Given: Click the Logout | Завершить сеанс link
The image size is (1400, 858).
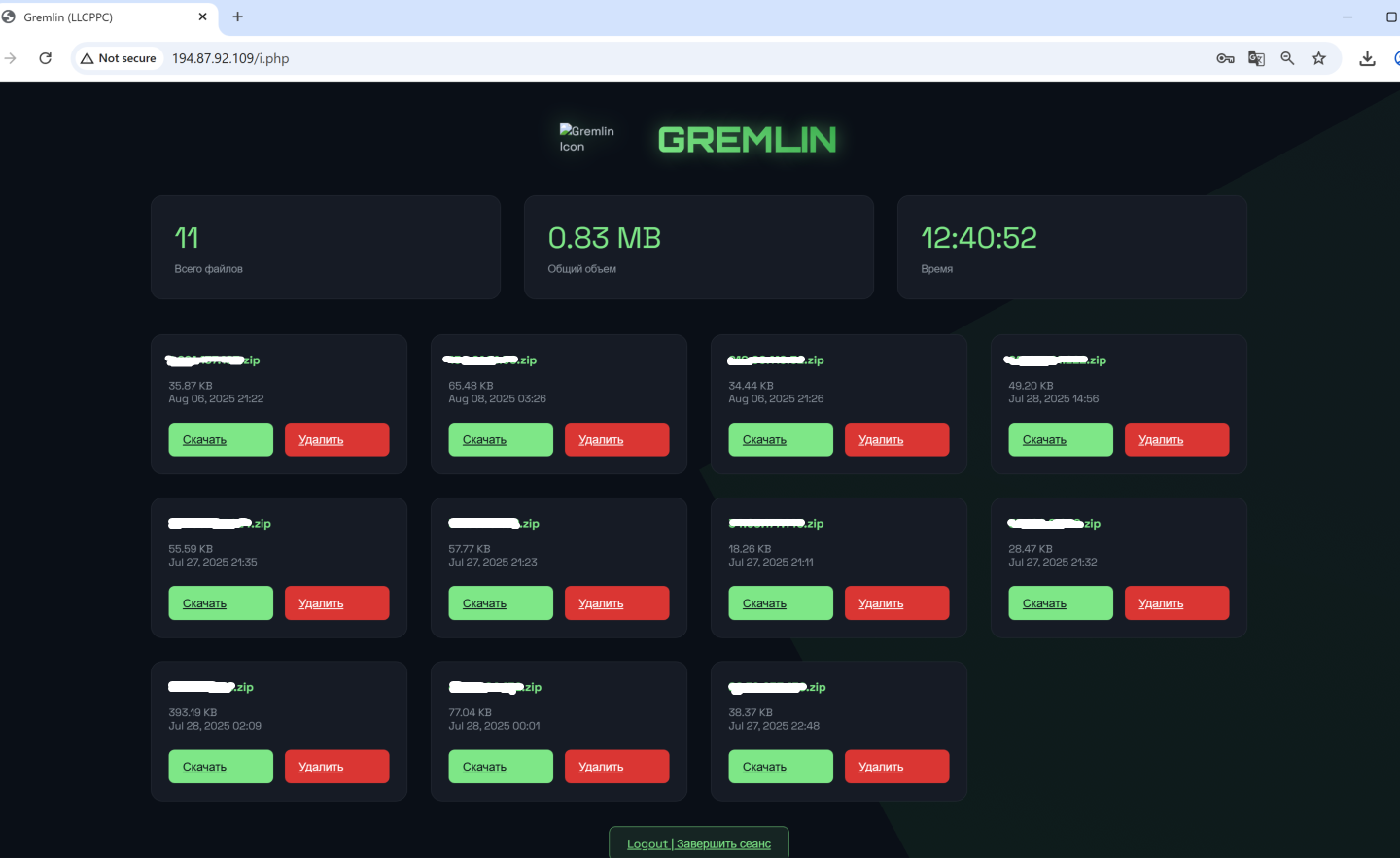Looking at the screenshot, I should [699, 843].
